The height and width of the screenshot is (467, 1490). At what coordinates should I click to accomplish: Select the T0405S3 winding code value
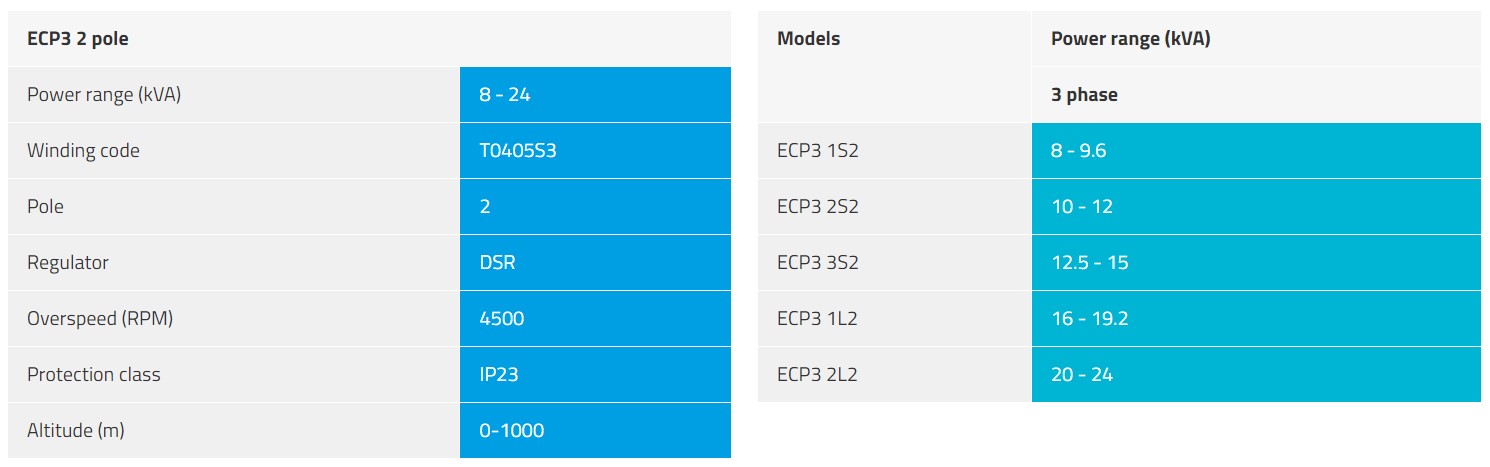point(517,151)
